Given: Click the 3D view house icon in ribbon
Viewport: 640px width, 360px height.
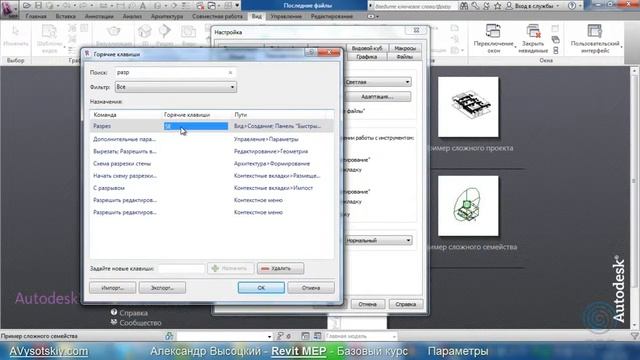Looking at the screenshot, I should (144, 31).
